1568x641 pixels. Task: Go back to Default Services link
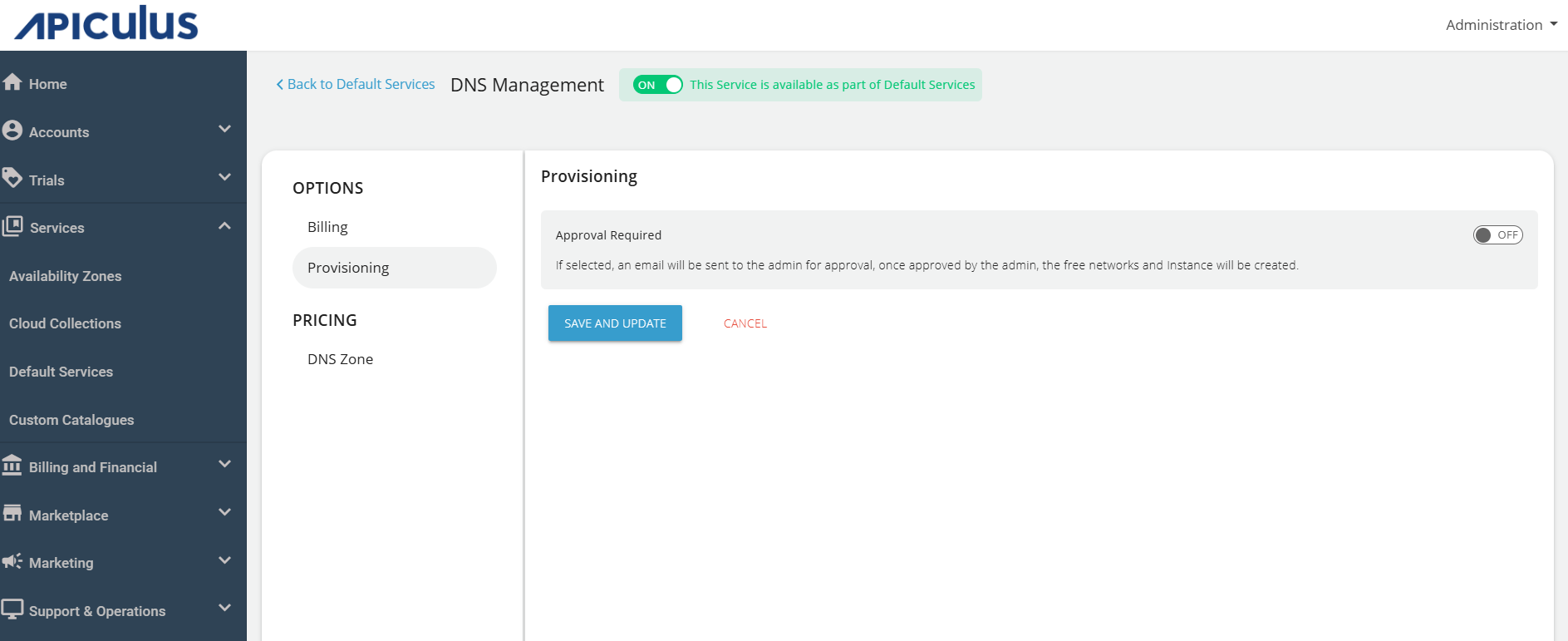356,85
